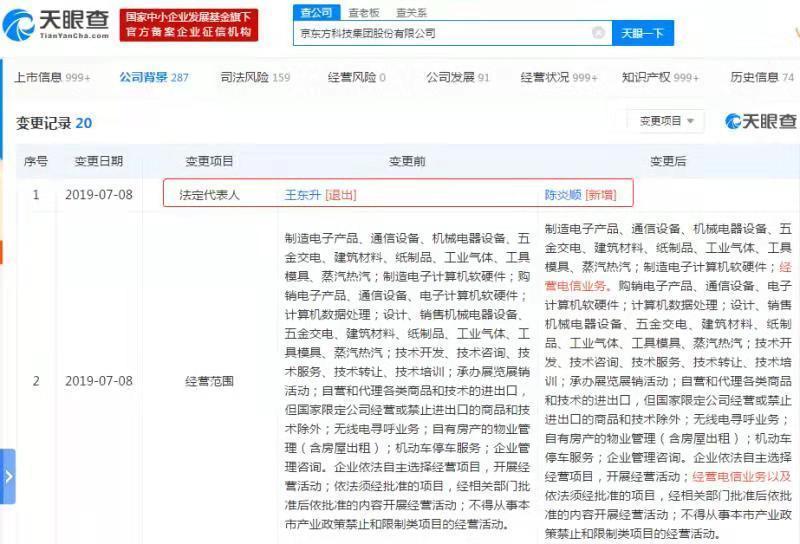Click the [新增] tag next to 陈炎顺
The width and height of the screenshot is (800, 544).
point(601,195)
